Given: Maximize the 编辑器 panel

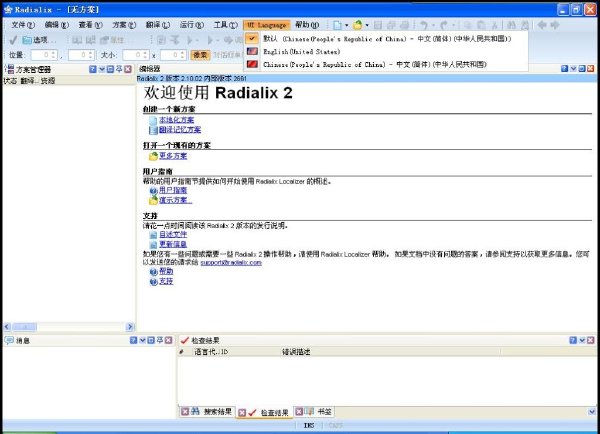Looking at the screenshot, I should [582, 69].
